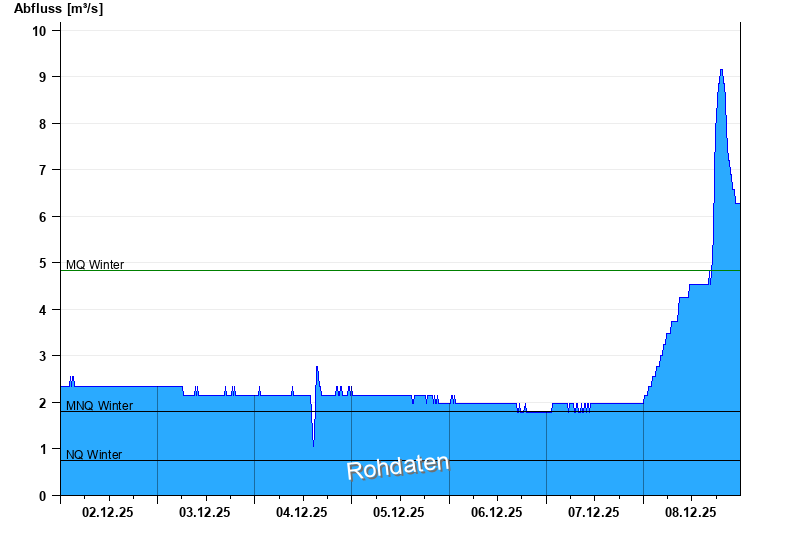Click the y-axis value 1
This screenshot has height=550, width=800.
pos(43,449)
